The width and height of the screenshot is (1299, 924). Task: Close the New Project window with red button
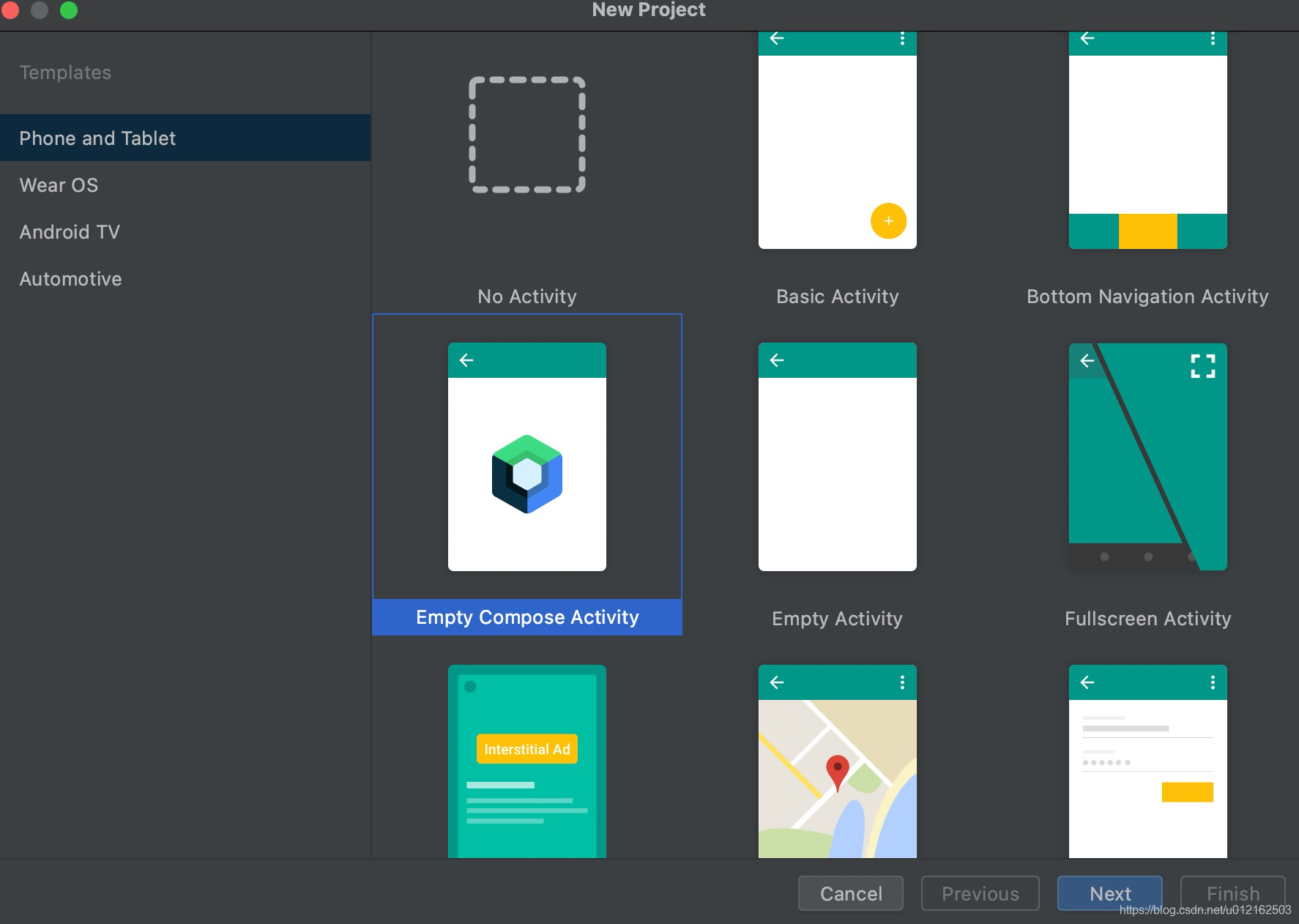coord(10,10)
